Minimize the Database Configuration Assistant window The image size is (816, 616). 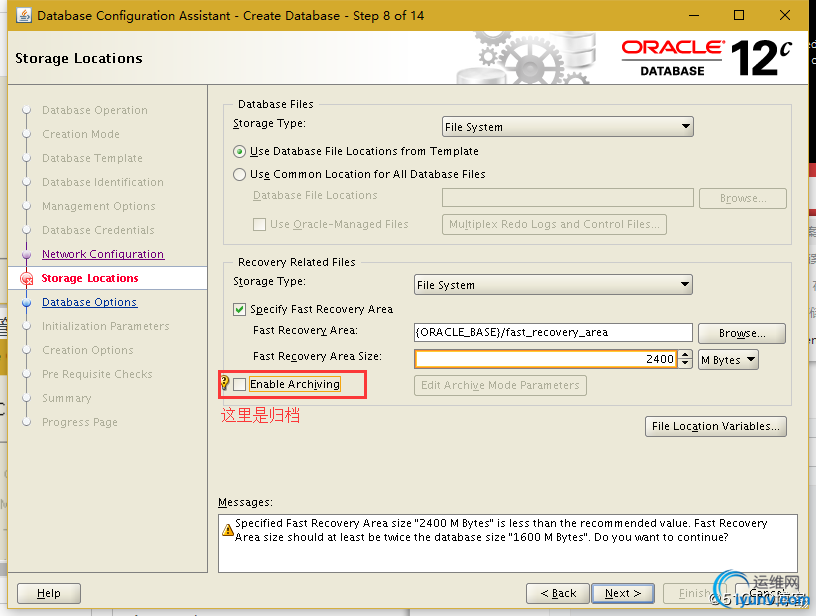point(694,15)
